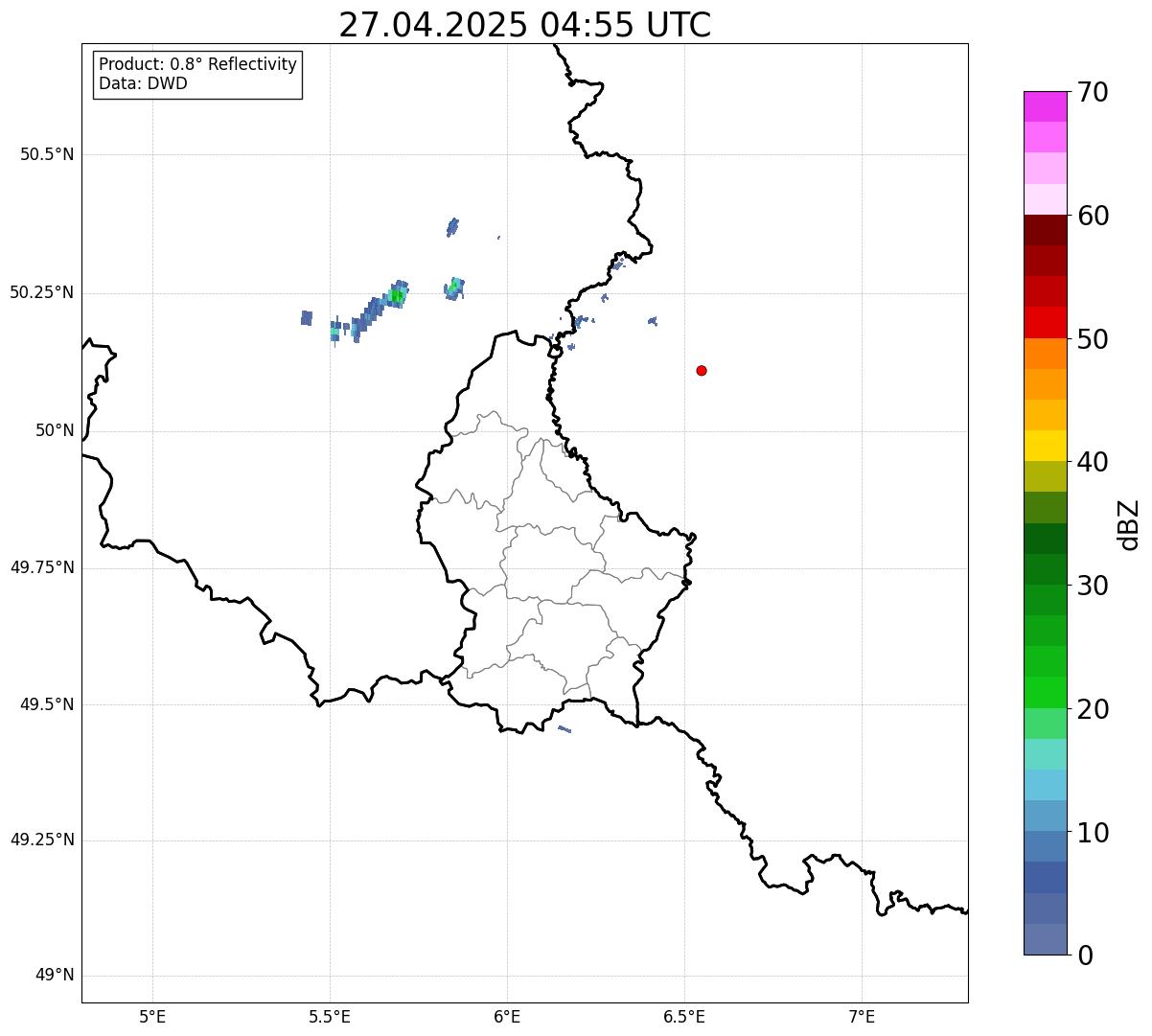Click the 49.25°N latitude label
This screenshot has height=1036, width=1152.
tap(42, 840)
